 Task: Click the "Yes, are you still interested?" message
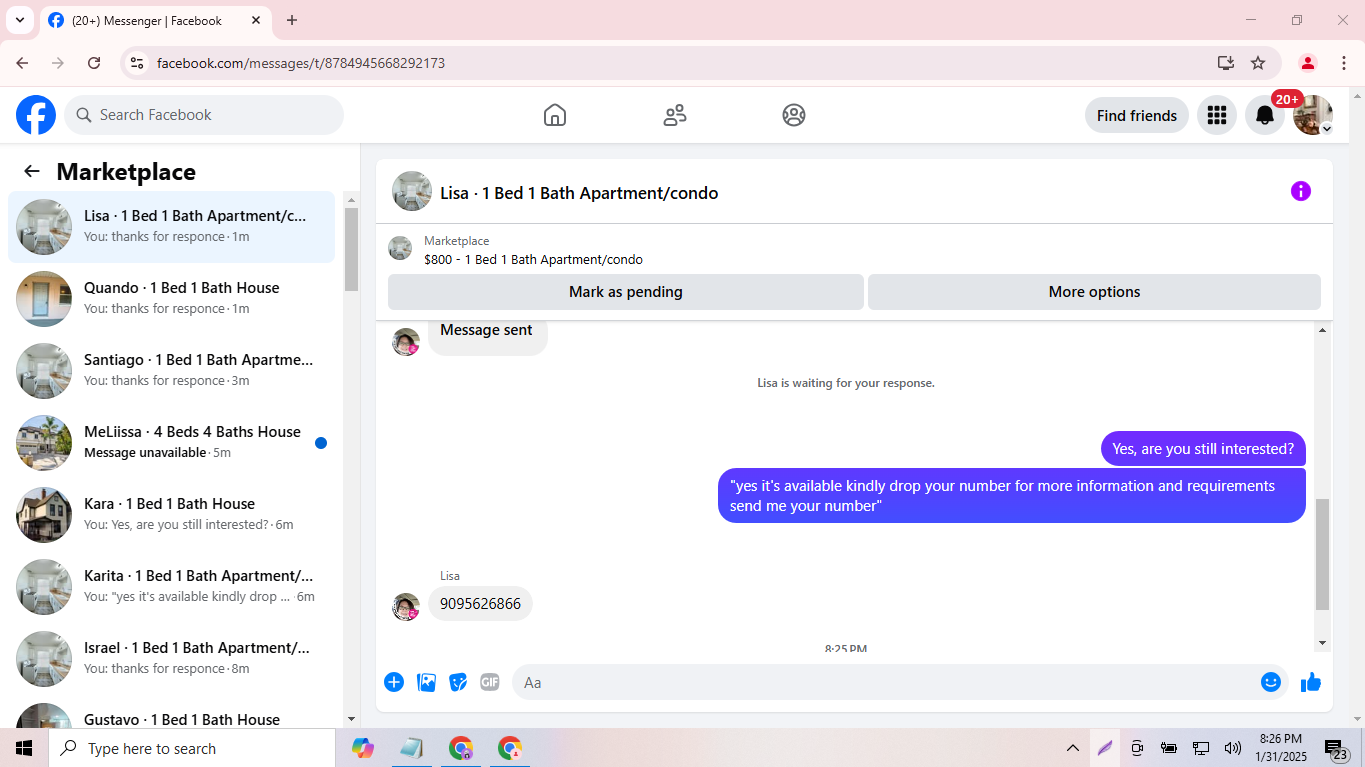[1203, 449]
